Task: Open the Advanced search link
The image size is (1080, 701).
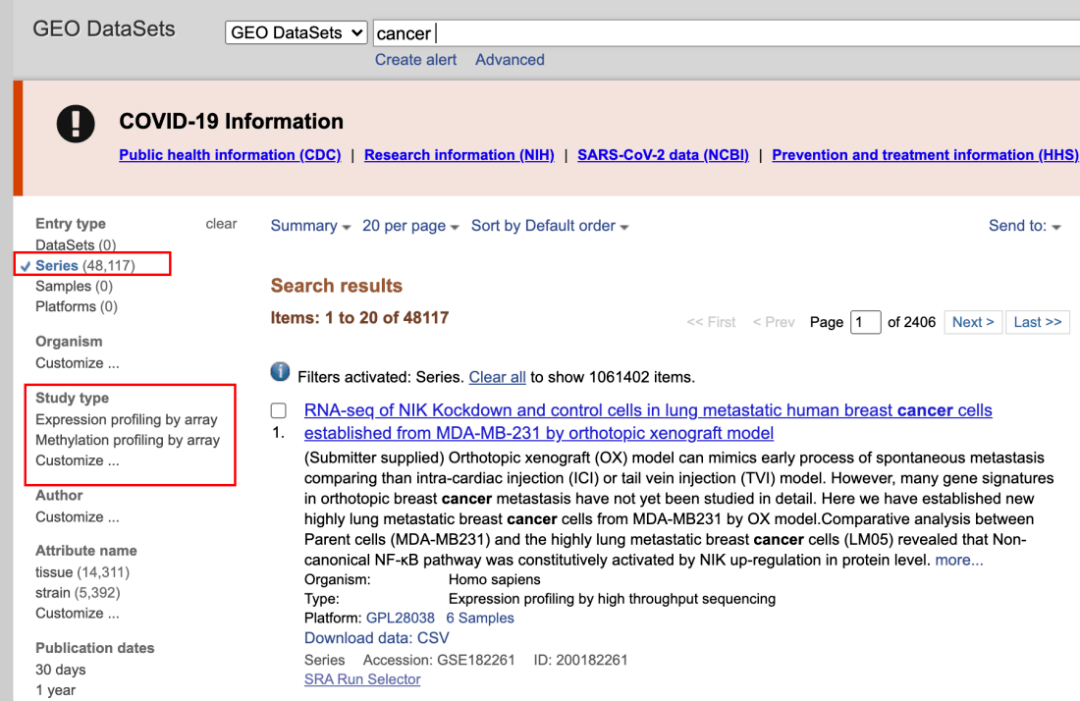Action: (510, 60)
